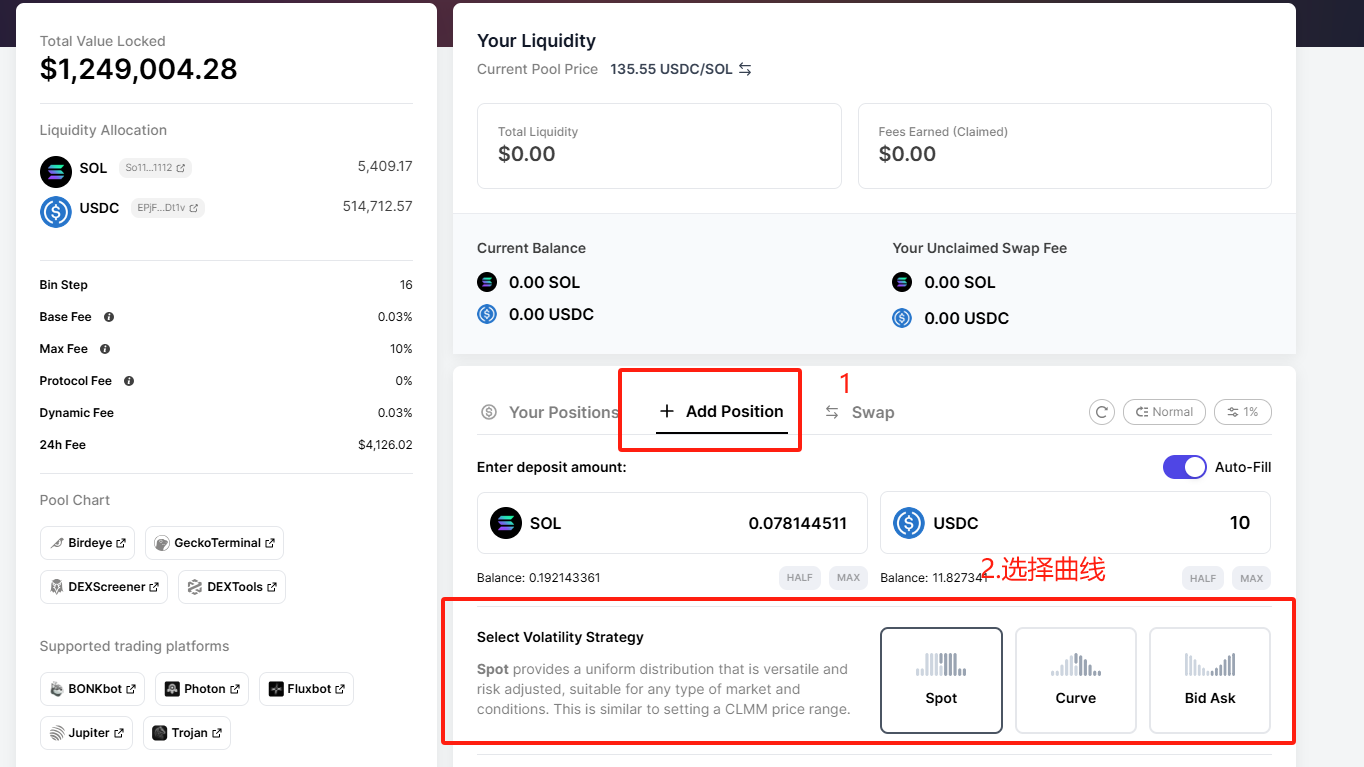Viewport: 1364px width, 767px height.
Task: Show Max Fee info tooltip icon
Action: [x=105, y=349]
